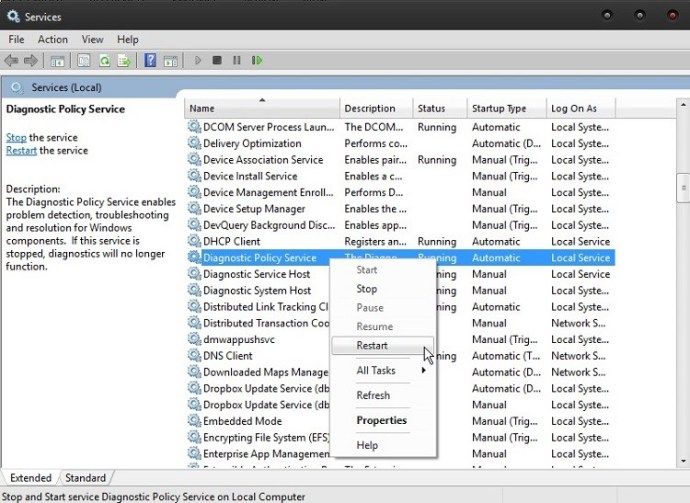The height and width of the screenshot is (503, 690).
Task: Click gear icon beside Device Association Service
Action: coord(194,159)
